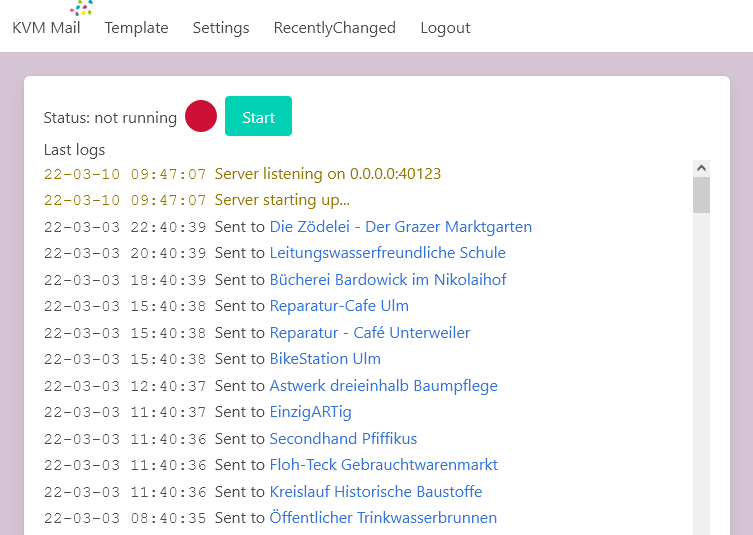Click the log panel scrollbar thumb

(701, 195)
